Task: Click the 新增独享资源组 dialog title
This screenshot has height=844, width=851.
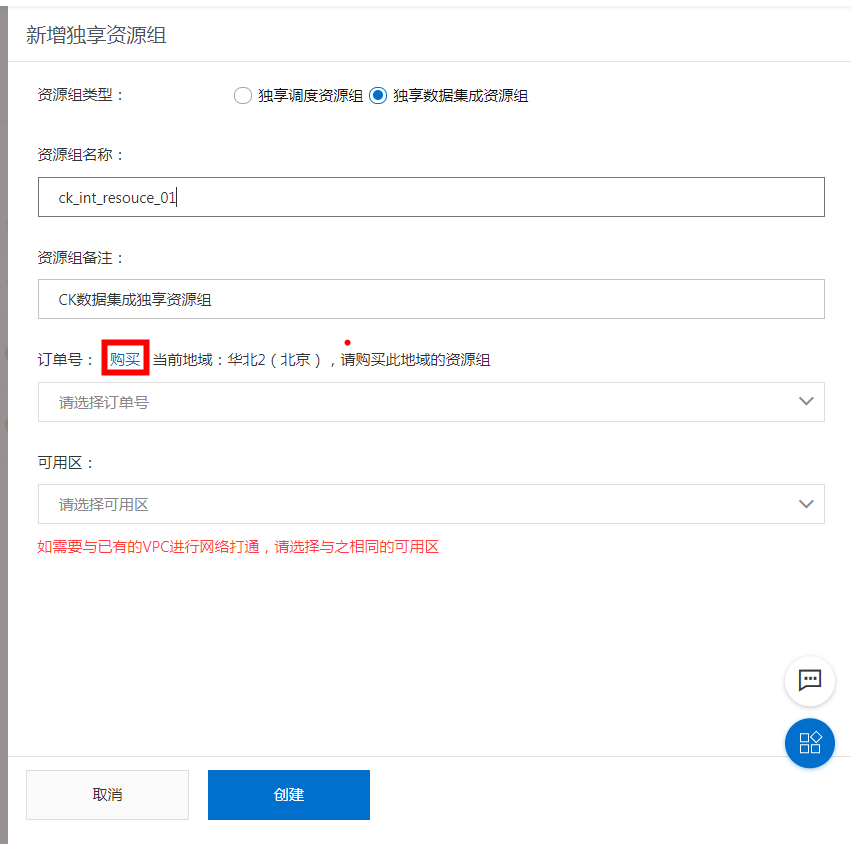Action: click(x=96, y=36)
